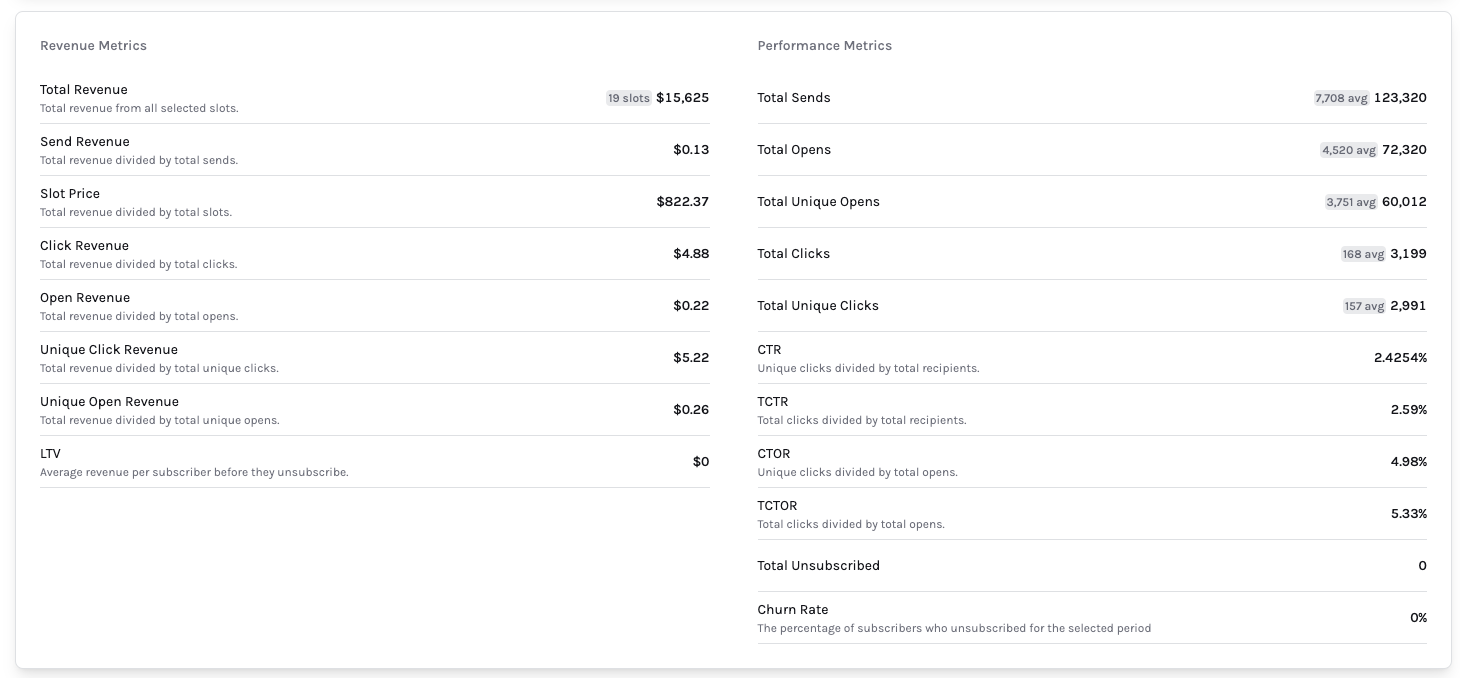Click the 2.59% TCTR value
The height and width of the screenshot is (678, 1460).
pos(1408,410)
